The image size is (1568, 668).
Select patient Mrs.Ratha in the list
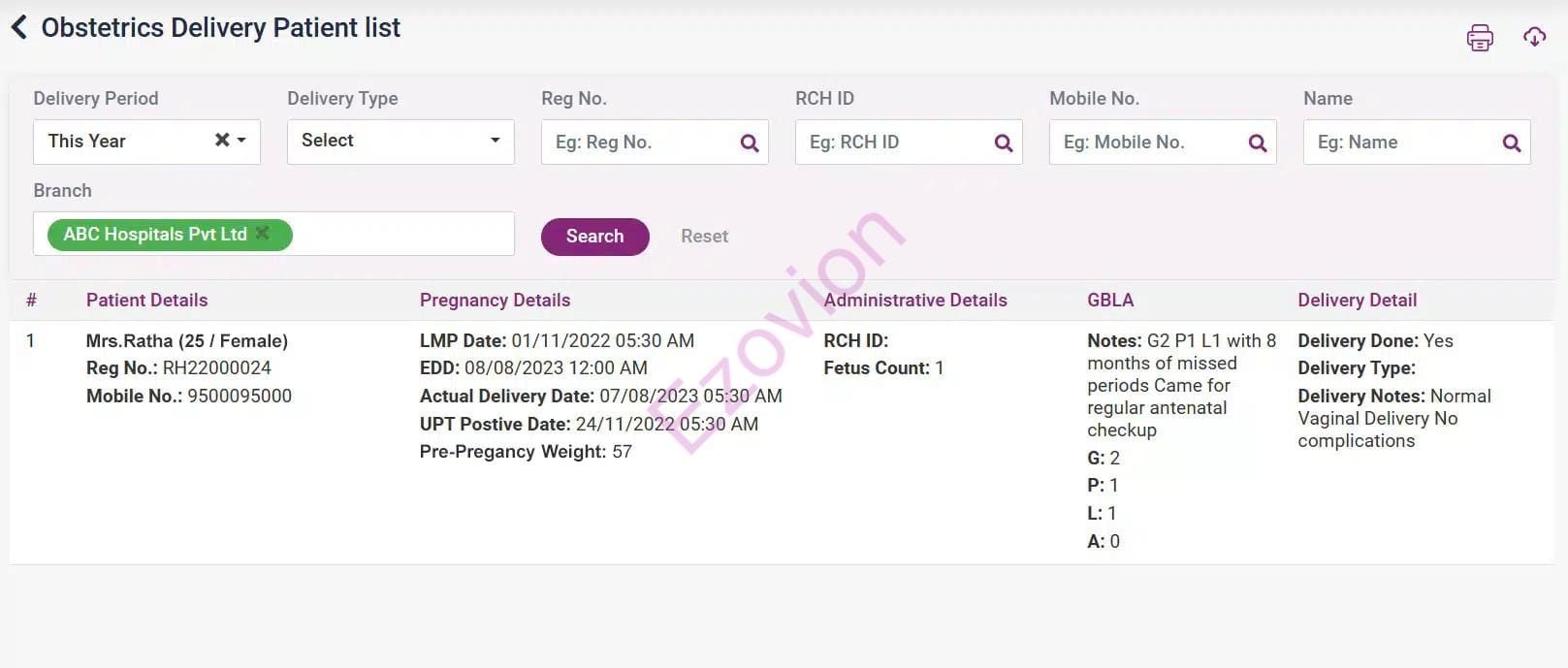click(x=186, y=341)
